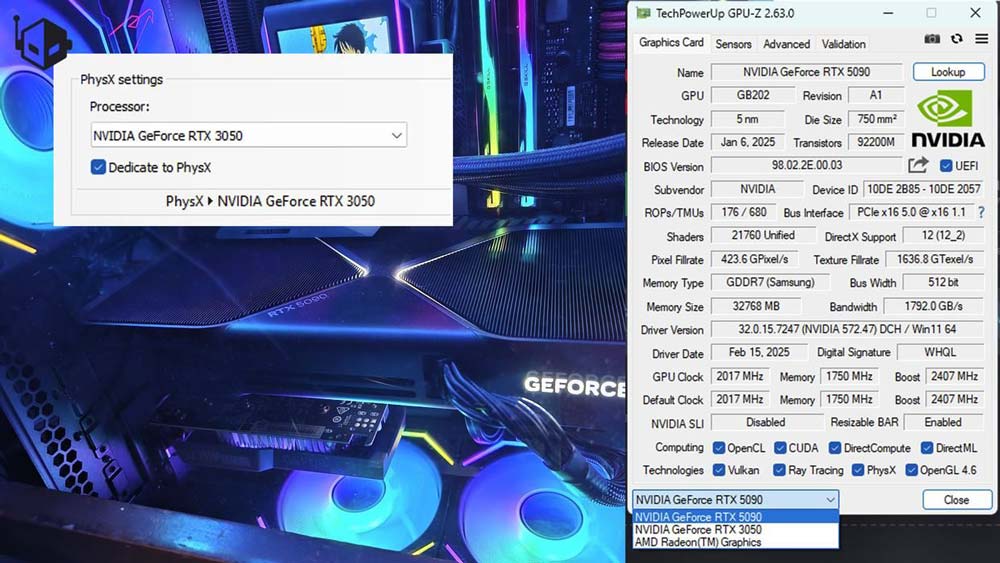Click the Lookup button
This screenshot has width=1000, height=563.
pyautogui.click(x=948, y=72)
